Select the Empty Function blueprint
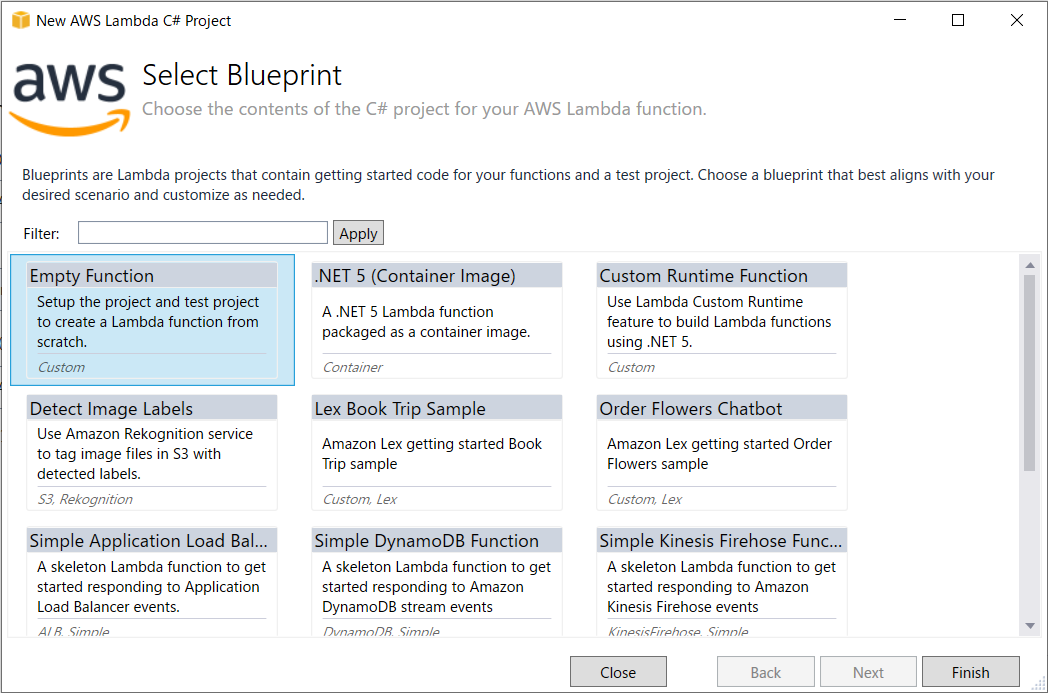The image size is (1048, 693). (x=152, y=320)
